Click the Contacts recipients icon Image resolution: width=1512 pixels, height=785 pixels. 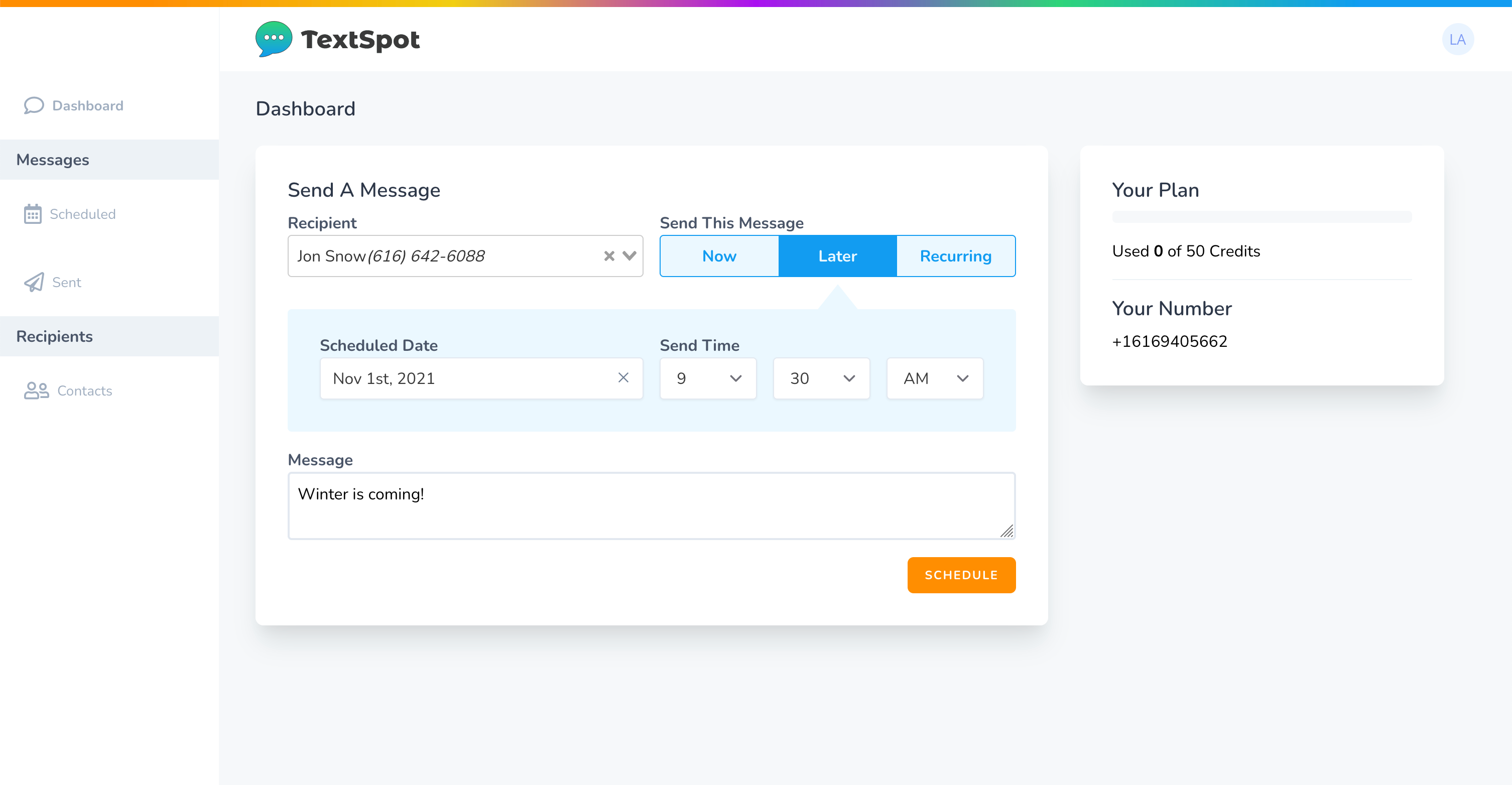tap(36, 390)
